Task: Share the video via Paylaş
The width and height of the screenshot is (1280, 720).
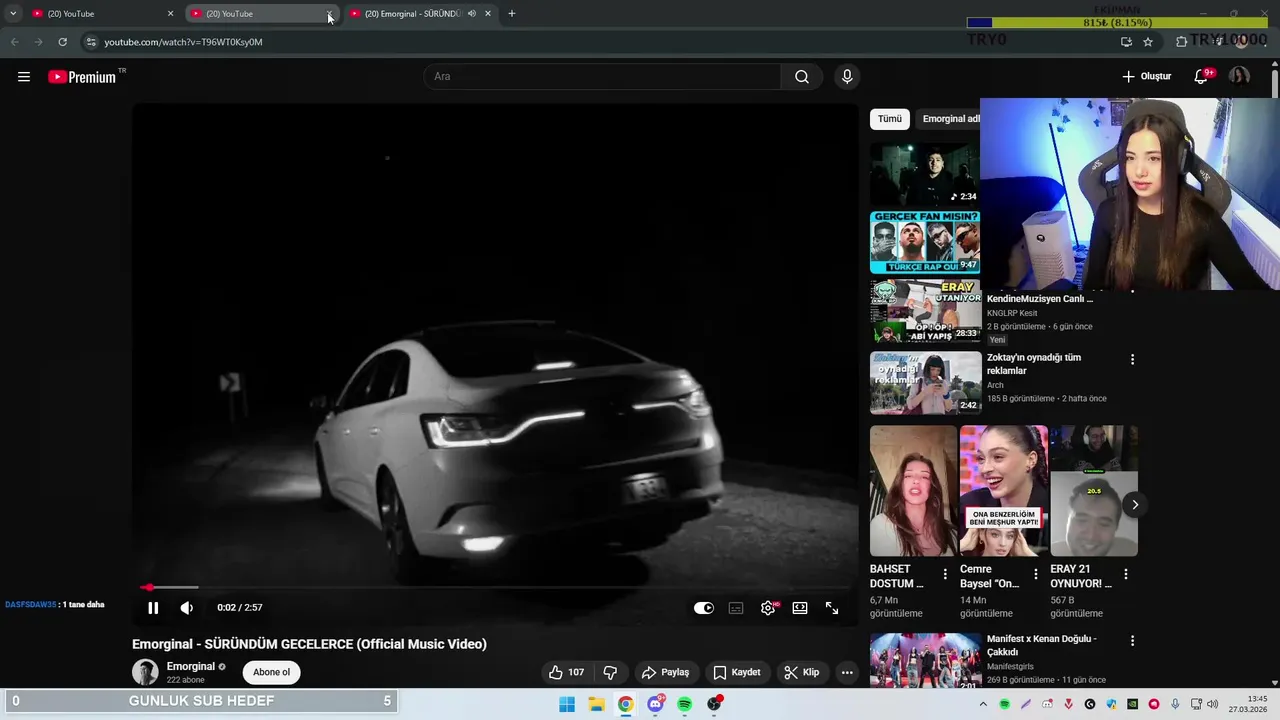Action: pyautogui.click(x=666, y=673)
